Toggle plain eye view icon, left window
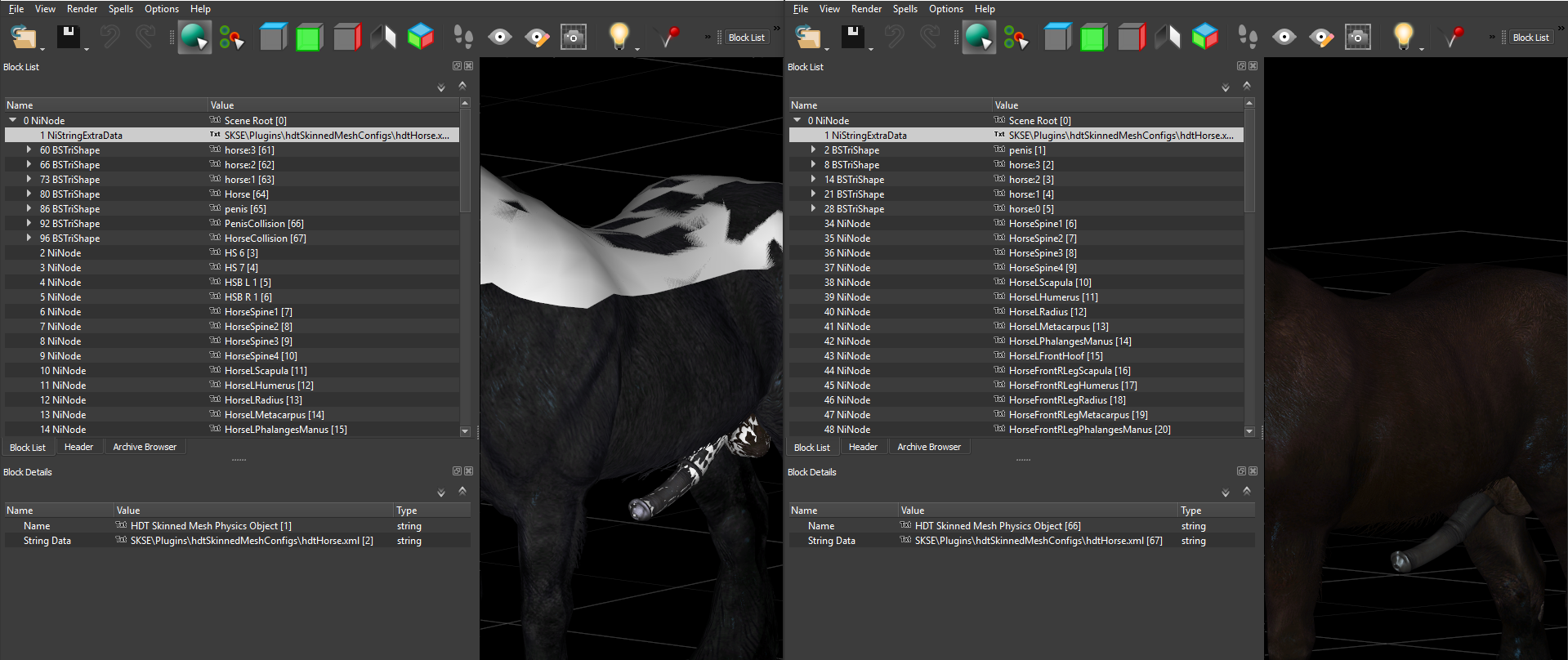 coord(500,37)
